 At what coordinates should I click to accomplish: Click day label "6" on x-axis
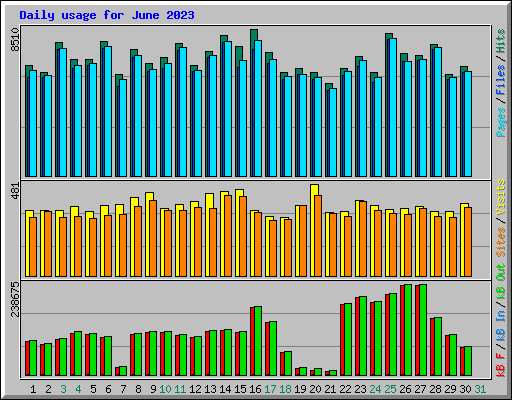tap(108, 389)
